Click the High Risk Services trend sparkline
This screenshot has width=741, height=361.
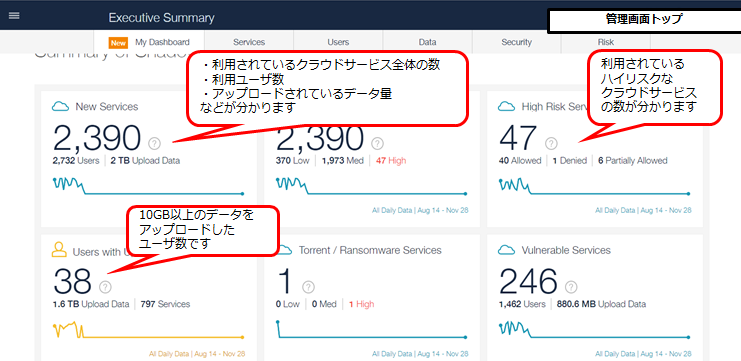point(595,186)
